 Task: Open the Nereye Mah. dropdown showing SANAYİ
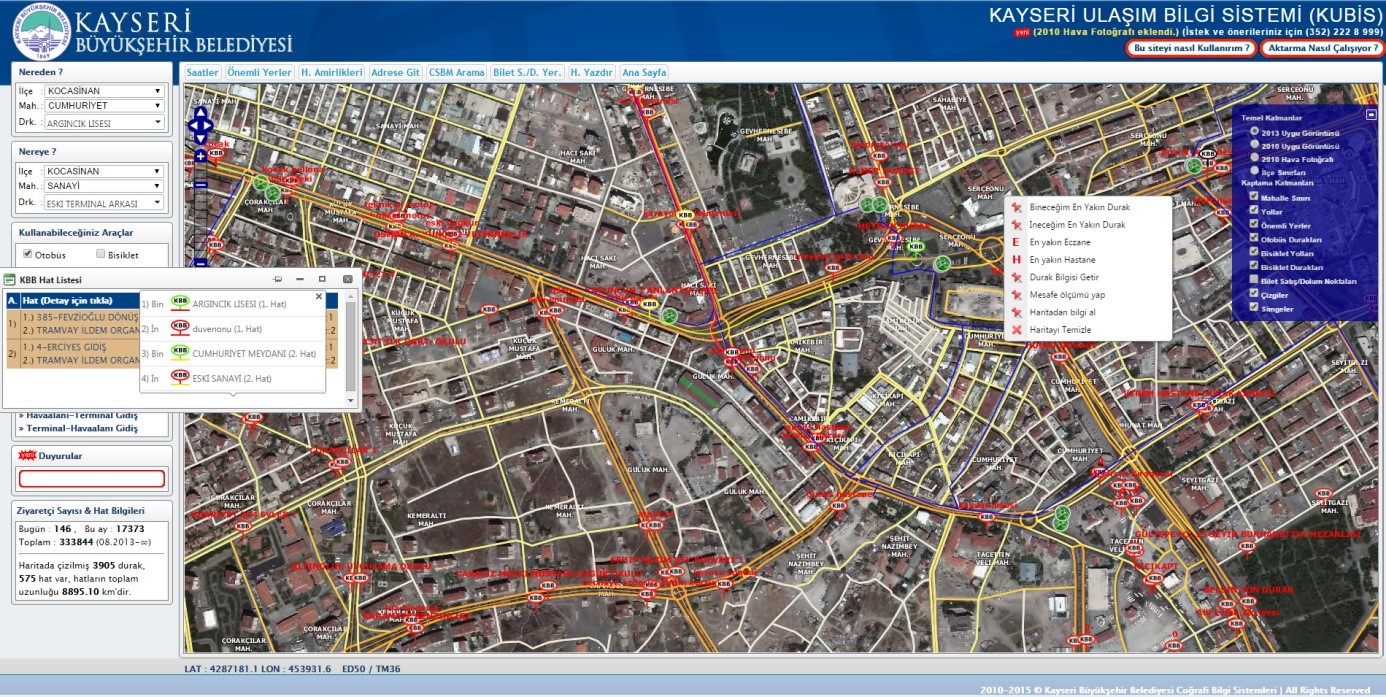[x=104, y=185]
